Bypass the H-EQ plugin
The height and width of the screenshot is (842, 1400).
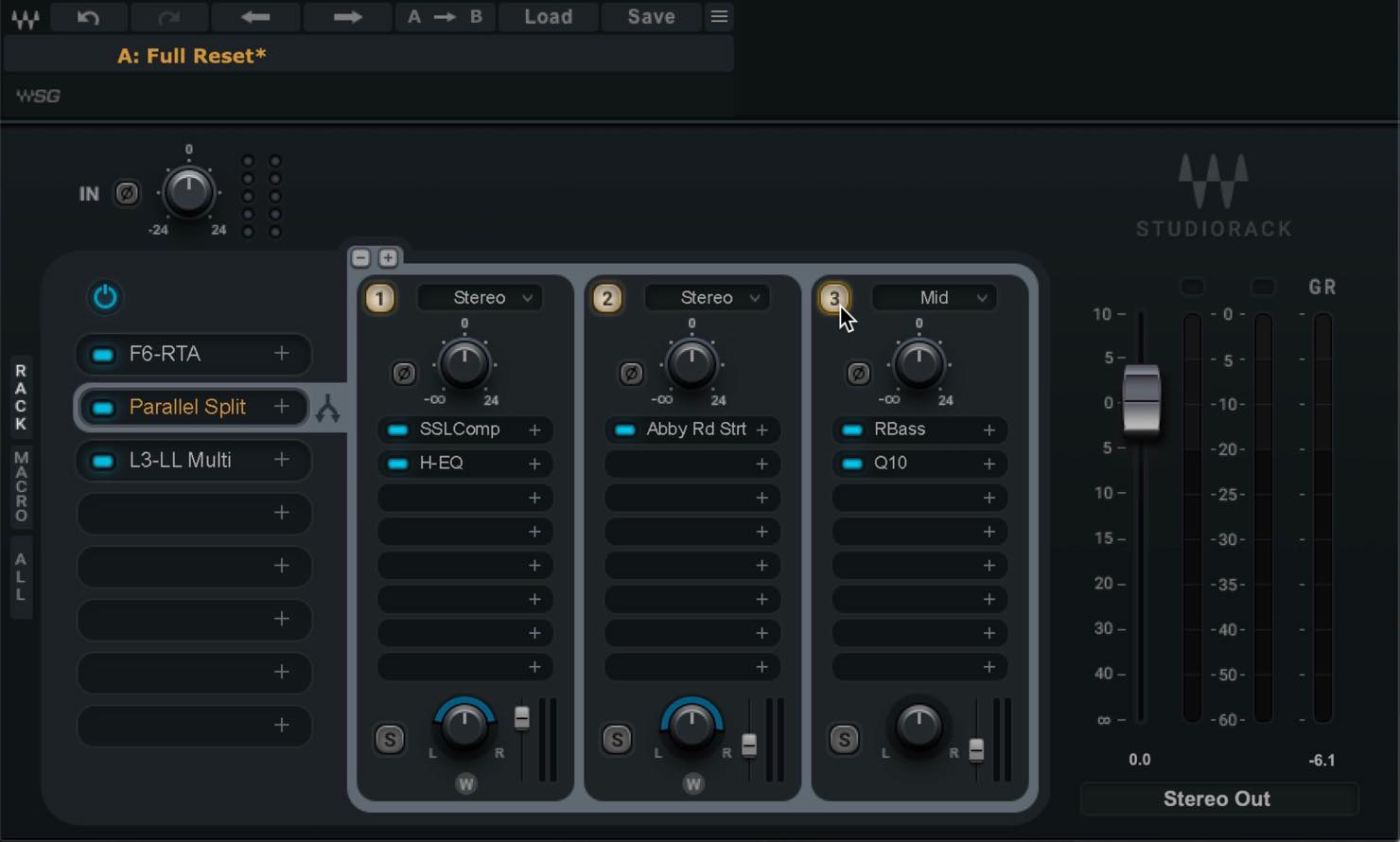[x=397, y=464]
